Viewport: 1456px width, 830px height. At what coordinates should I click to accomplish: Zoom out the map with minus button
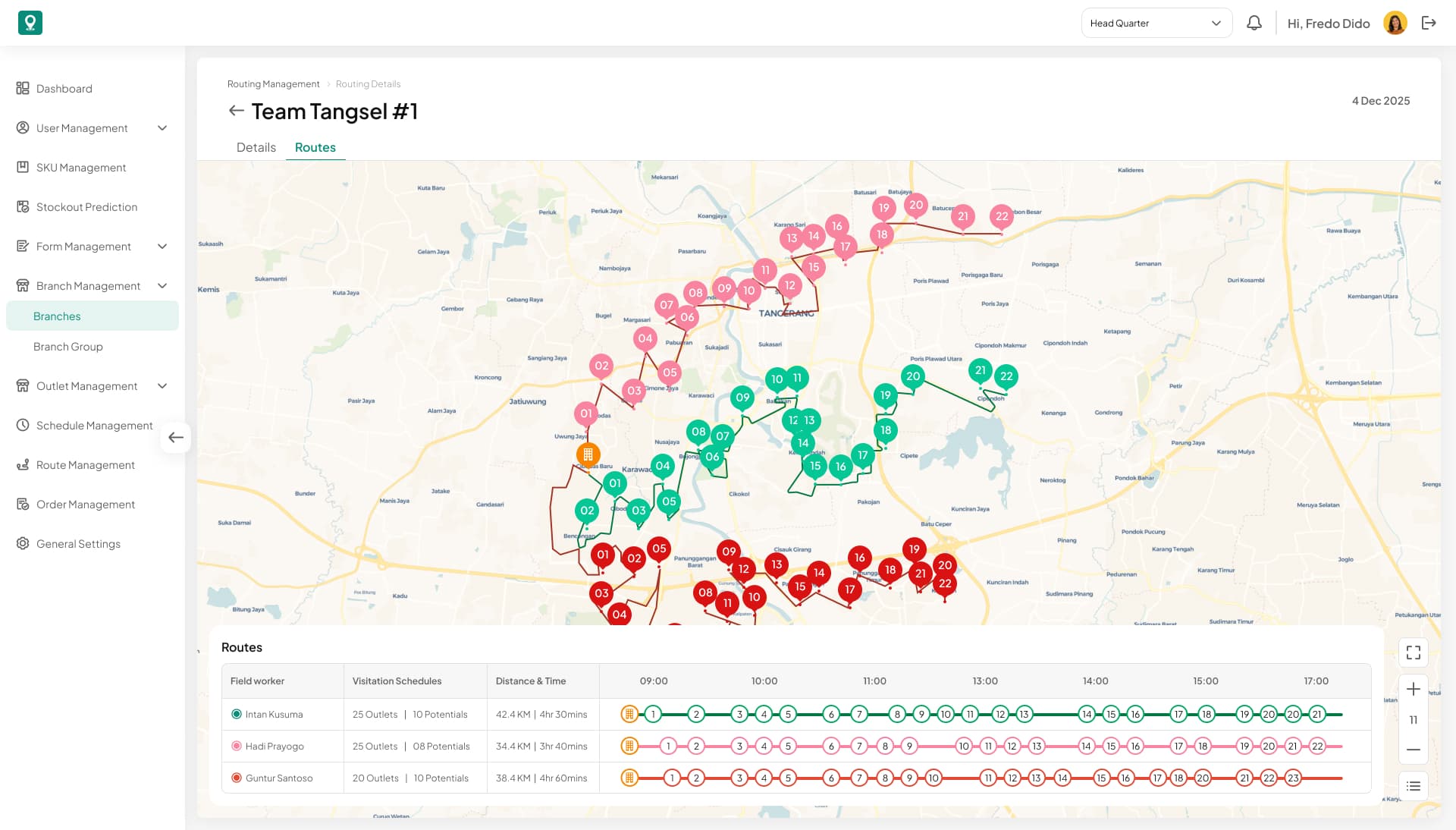tap(1414, 750)
